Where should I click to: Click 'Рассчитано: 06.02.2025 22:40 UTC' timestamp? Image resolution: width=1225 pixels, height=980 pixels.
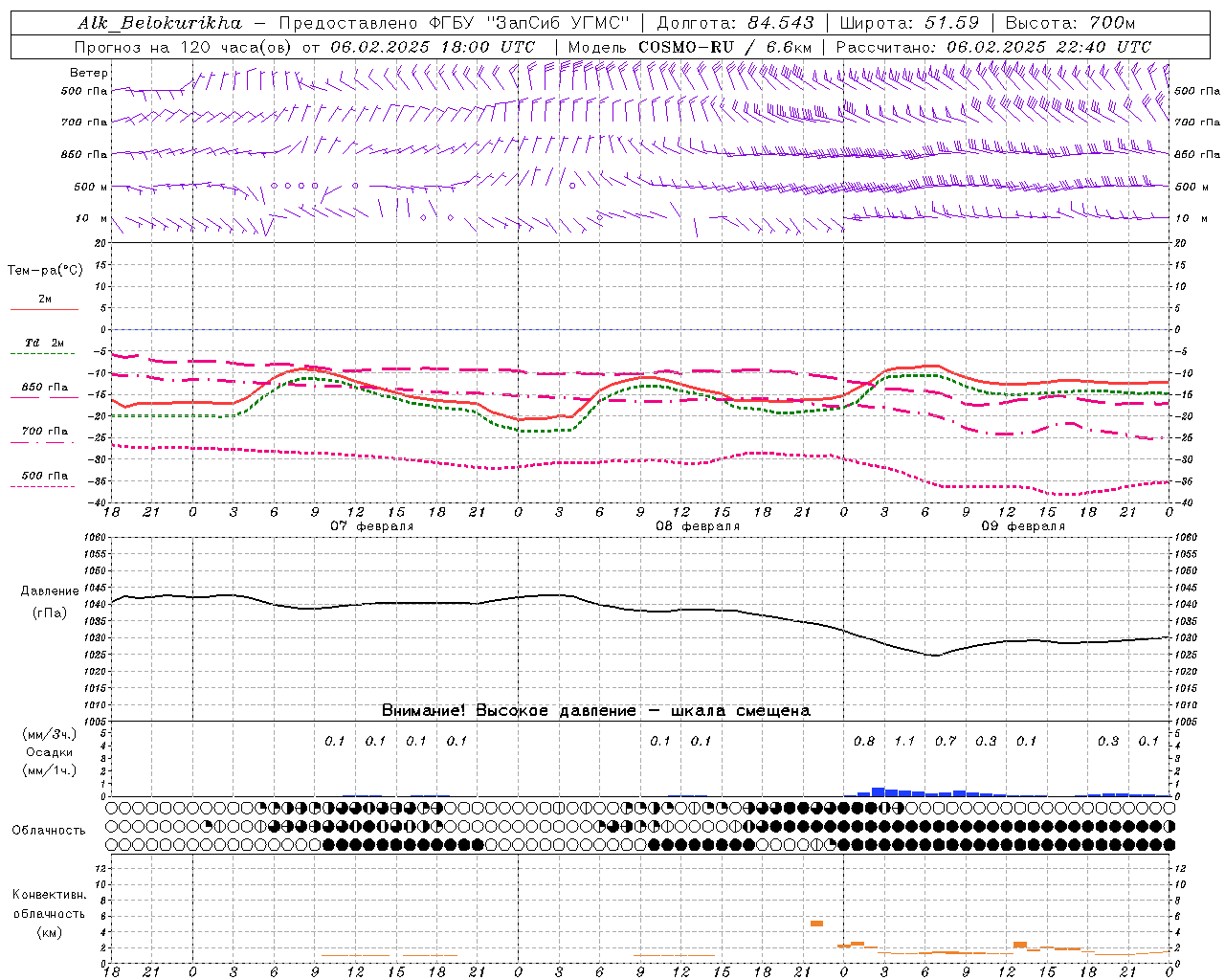pyautogui.click(x=993, y=47)
